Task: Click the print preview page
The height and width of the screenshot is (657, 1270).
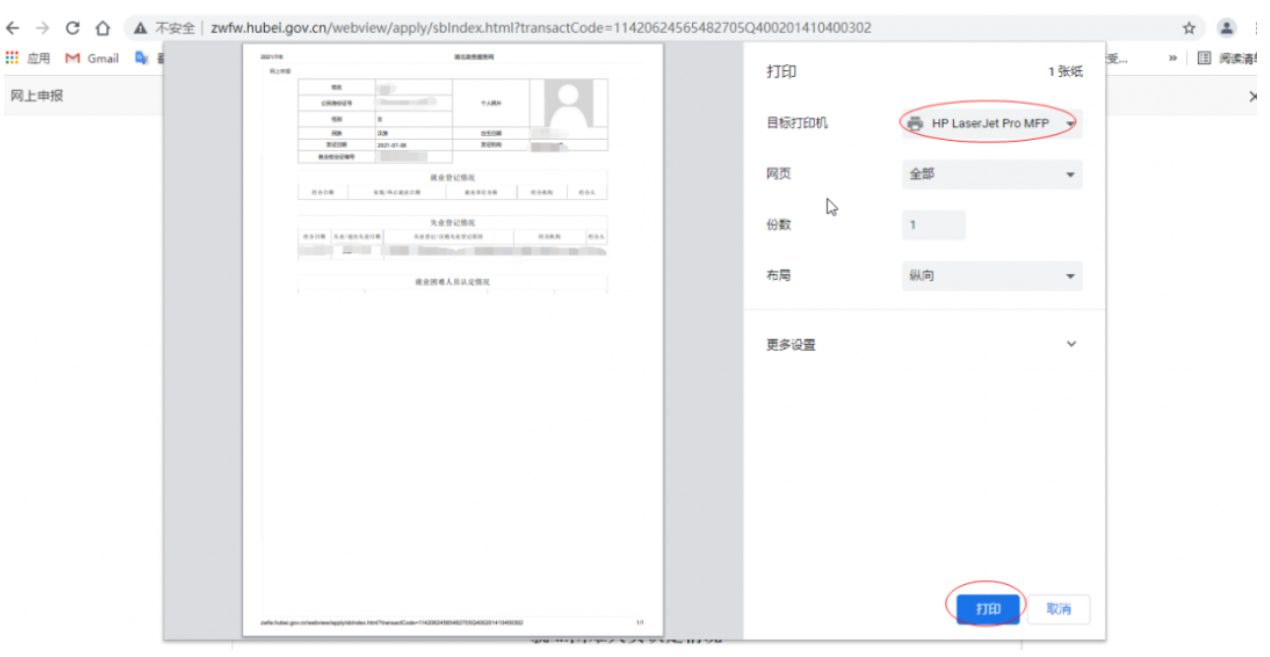Action: pyautogui.click(x=452, y=340)
